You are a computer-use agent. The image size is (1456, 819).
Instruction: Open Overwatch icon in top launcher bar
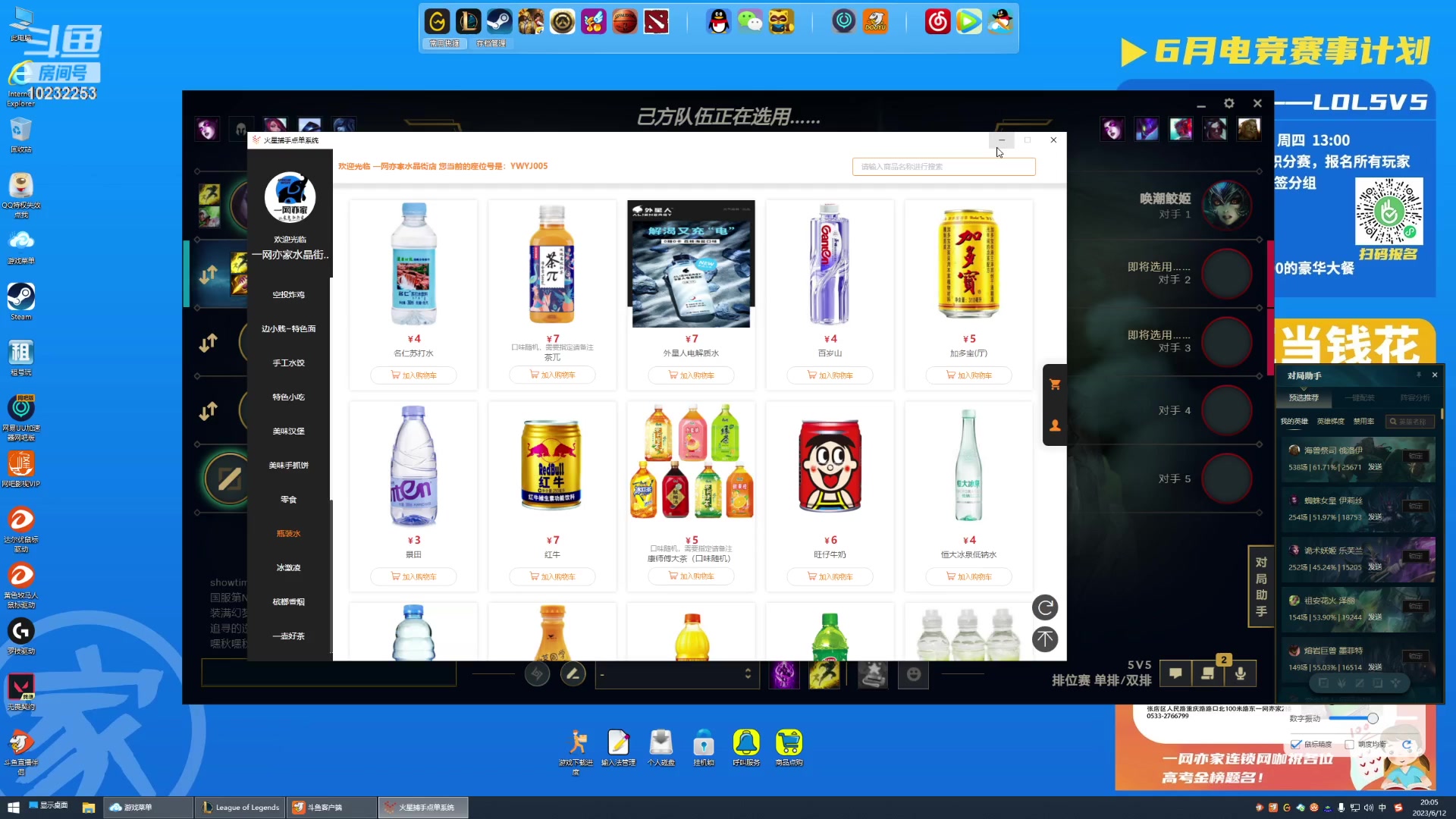(562, 21)
